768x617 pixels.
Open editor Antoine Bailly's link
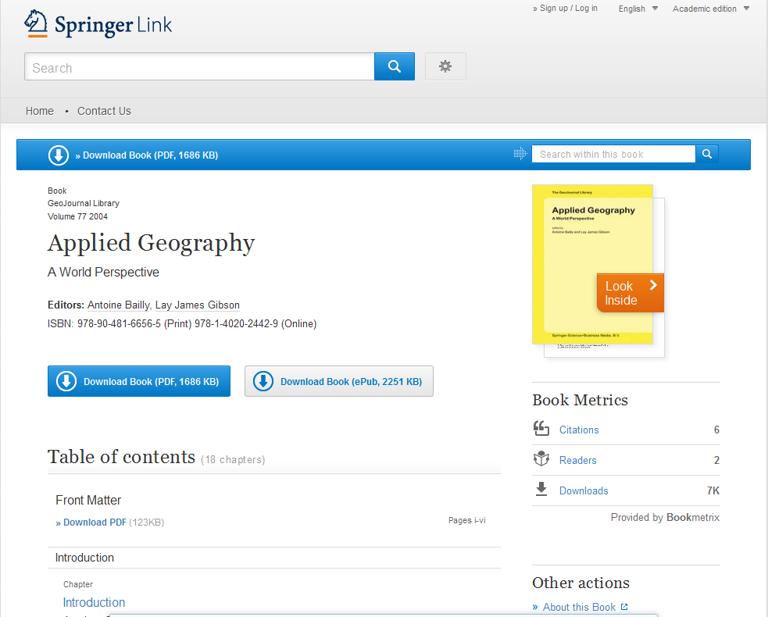pos(119,305)
